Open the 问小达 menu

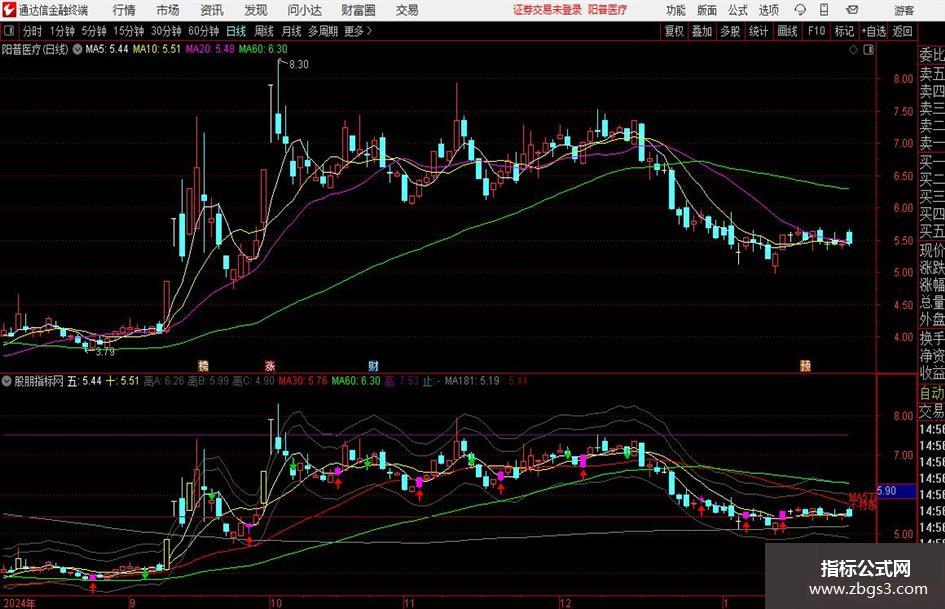pos(304,10)
